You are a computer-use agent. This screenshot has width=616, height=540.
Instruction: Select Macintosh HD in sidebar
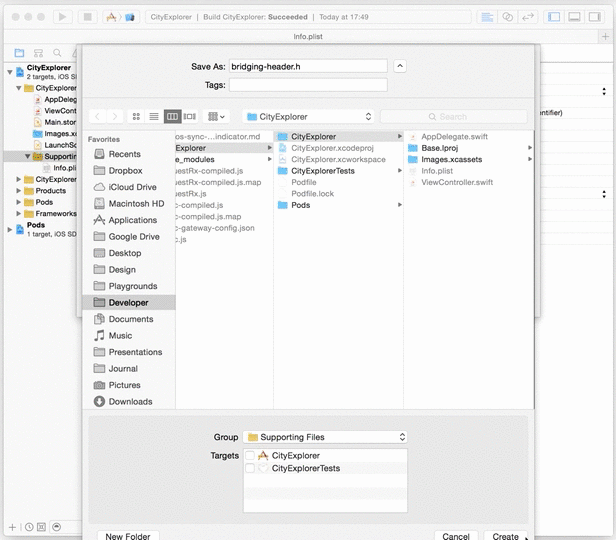pyautogui.click(x=129, y=203)
